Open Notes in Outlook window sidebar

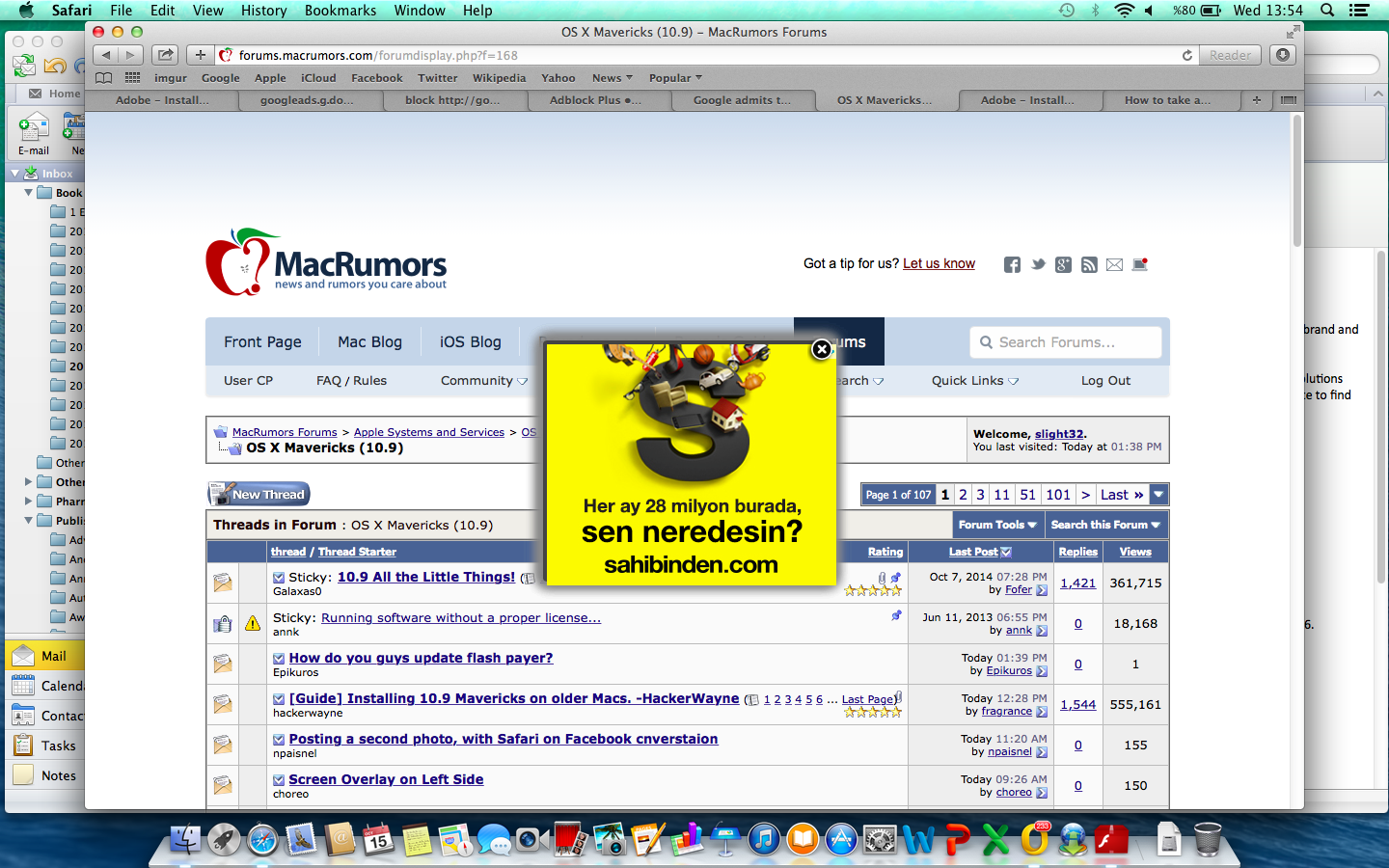point(44,775)
